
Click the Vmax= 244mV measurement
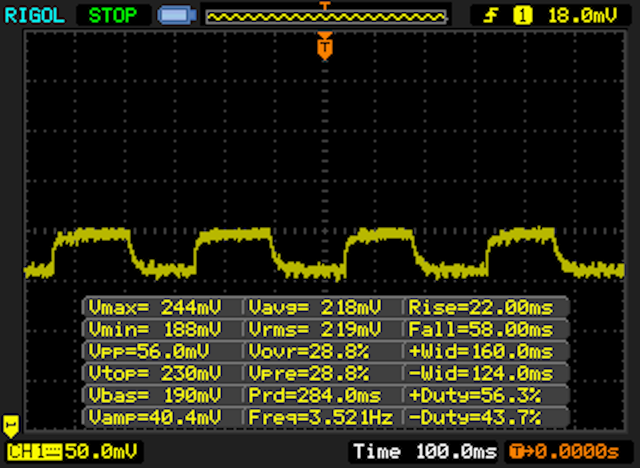(x=155, y=308)
